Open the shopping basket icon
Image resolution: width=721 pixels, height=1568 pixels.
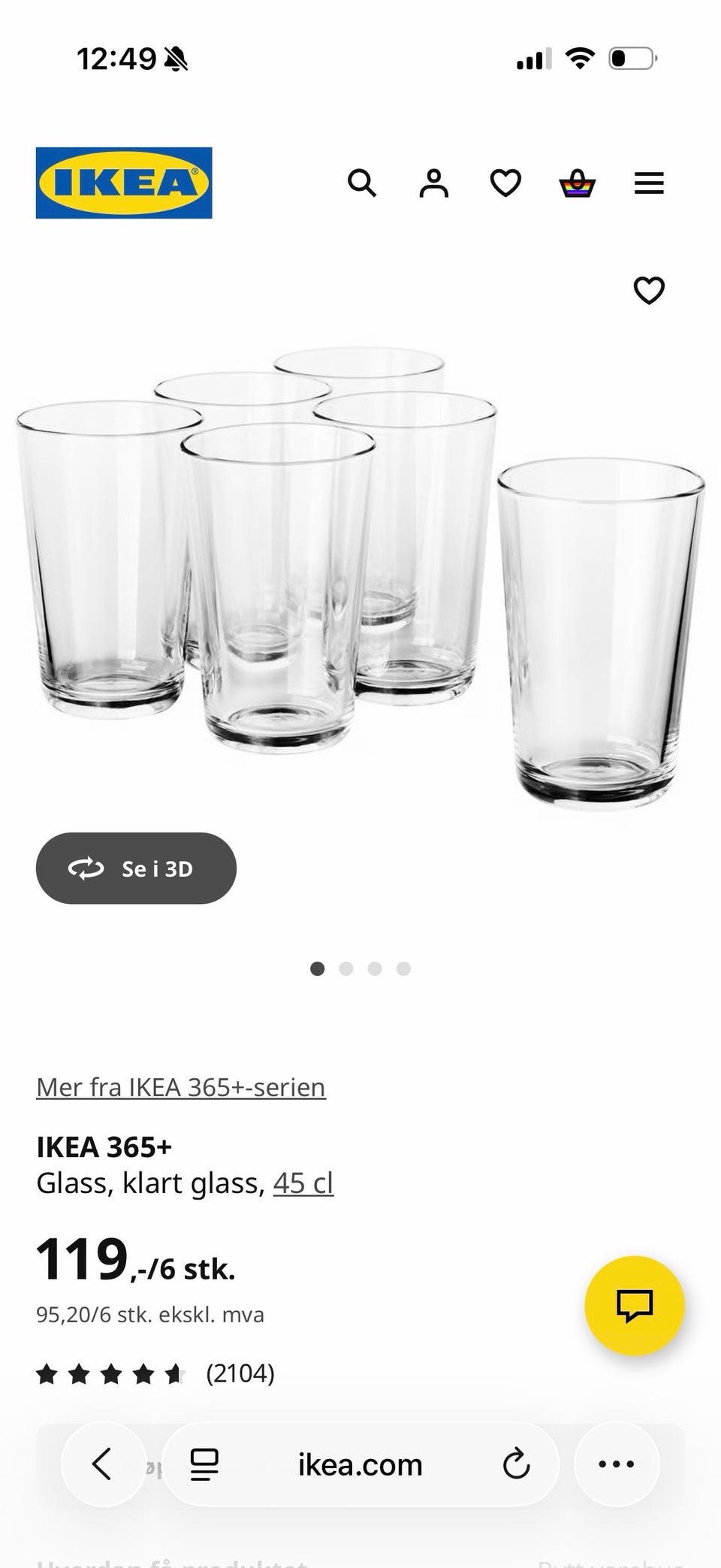[x=578, y=183]
